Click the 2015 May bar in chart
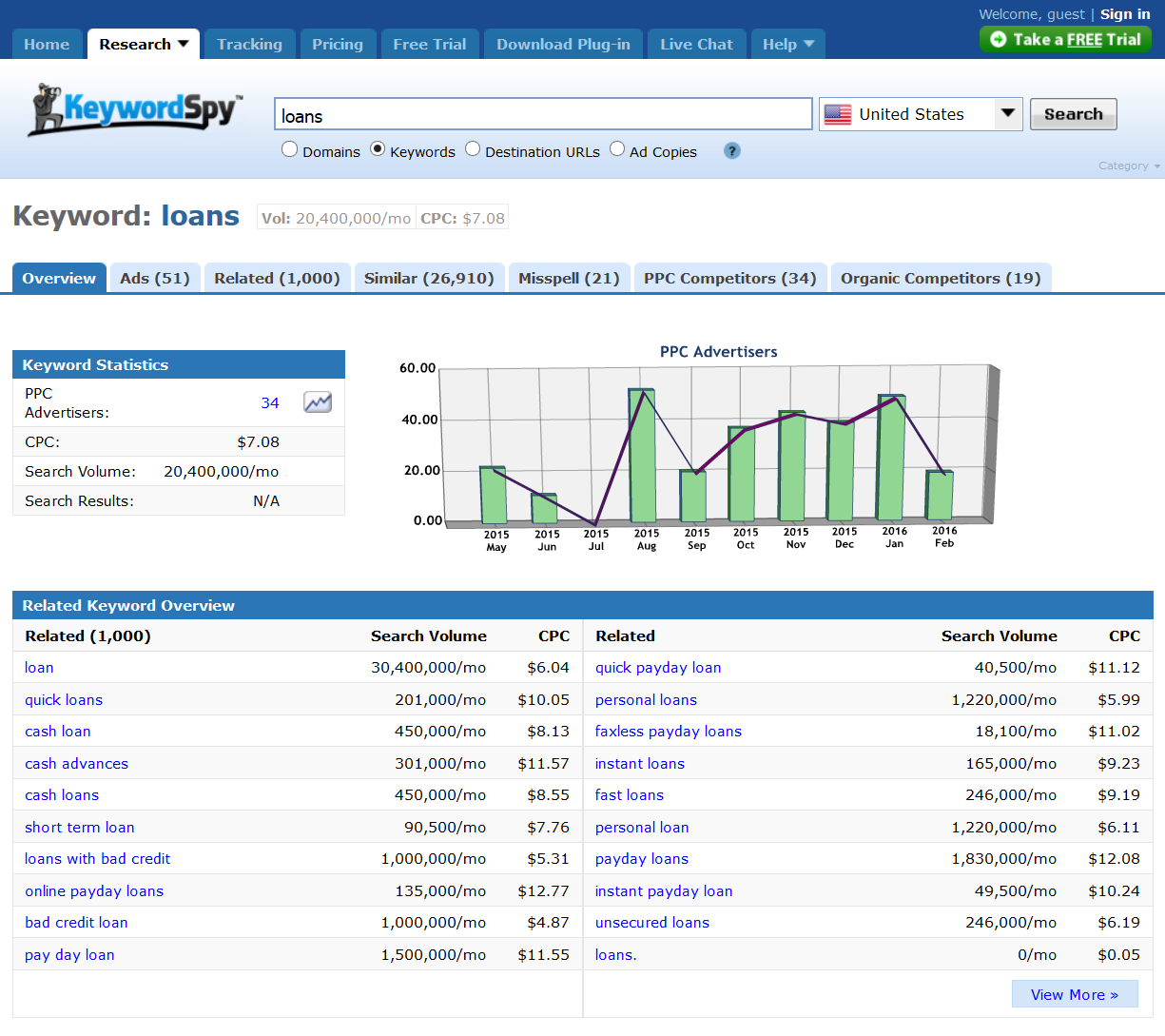Screen dimensions: 1165x1036 coord(494,495)
